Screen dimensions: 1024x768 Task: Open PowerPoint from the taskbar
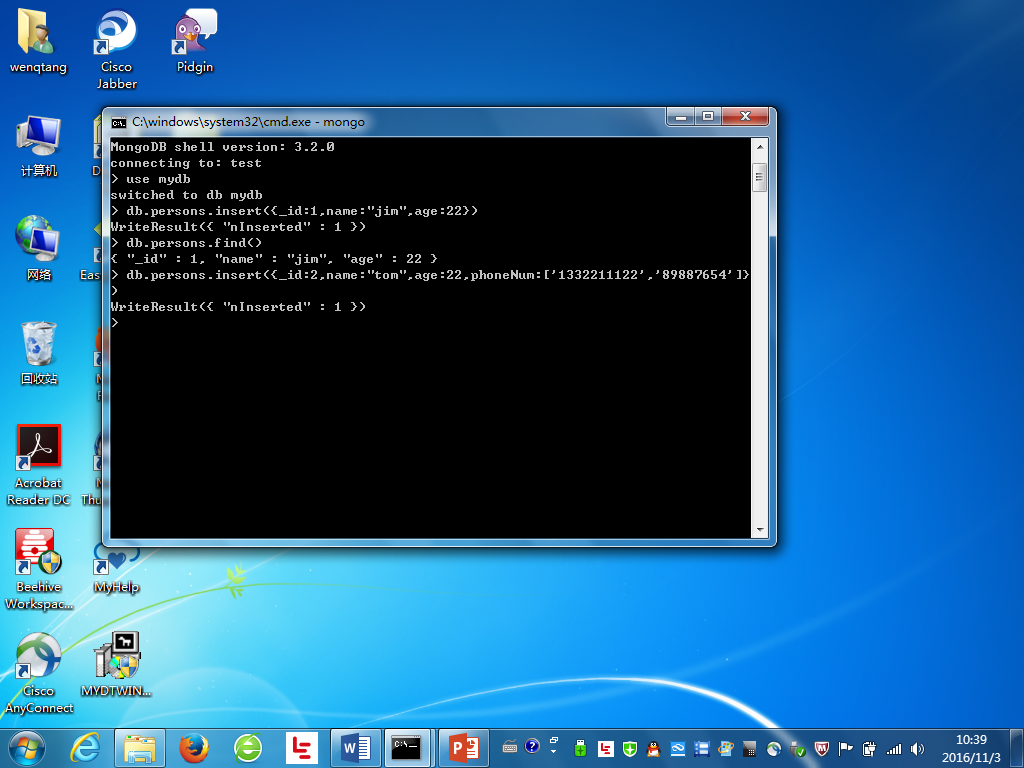(463, 747)
